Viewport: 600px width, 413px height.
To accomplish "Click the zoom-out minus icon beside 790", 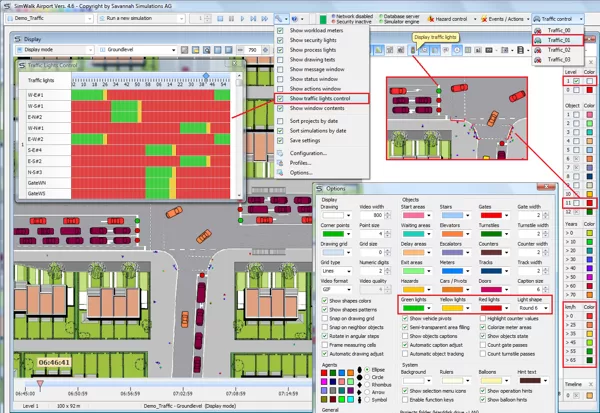I will tap(240, 50).
